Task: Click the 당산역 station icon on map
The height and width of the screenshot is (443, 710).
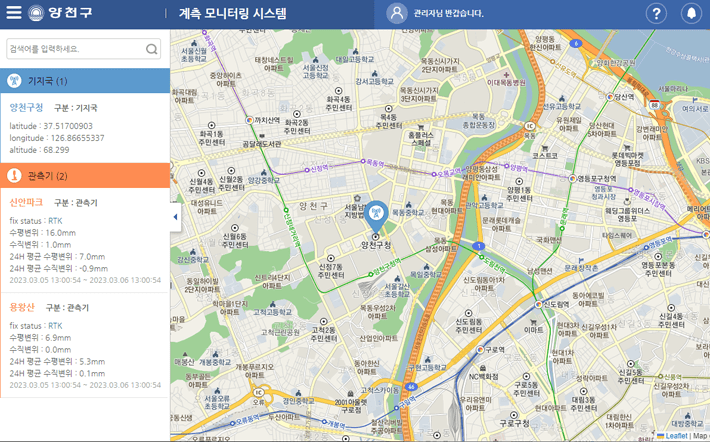Action: point(610,96)
